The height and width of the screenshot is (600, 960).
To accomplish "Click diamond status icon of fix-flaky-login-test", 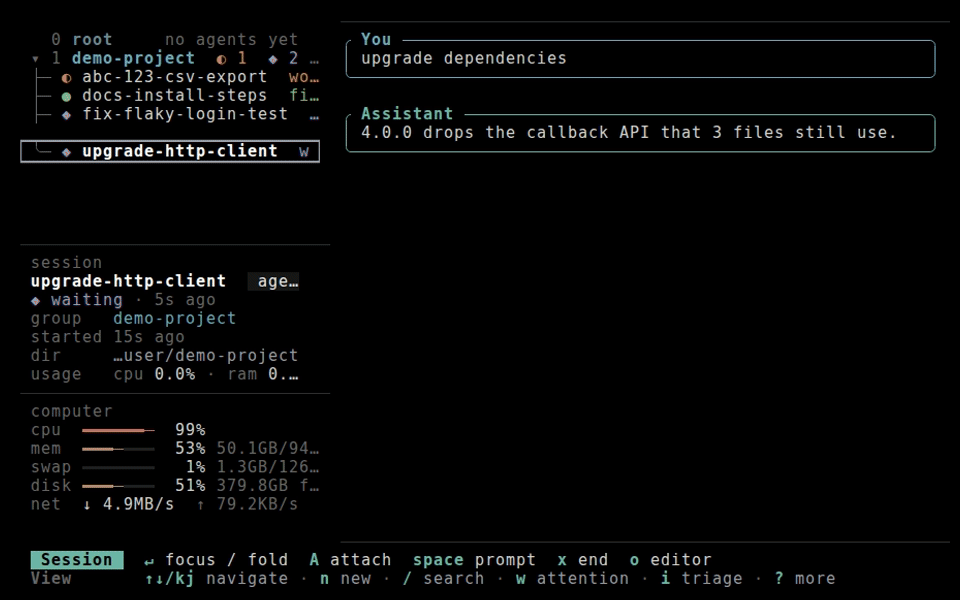I will (66, 114).
